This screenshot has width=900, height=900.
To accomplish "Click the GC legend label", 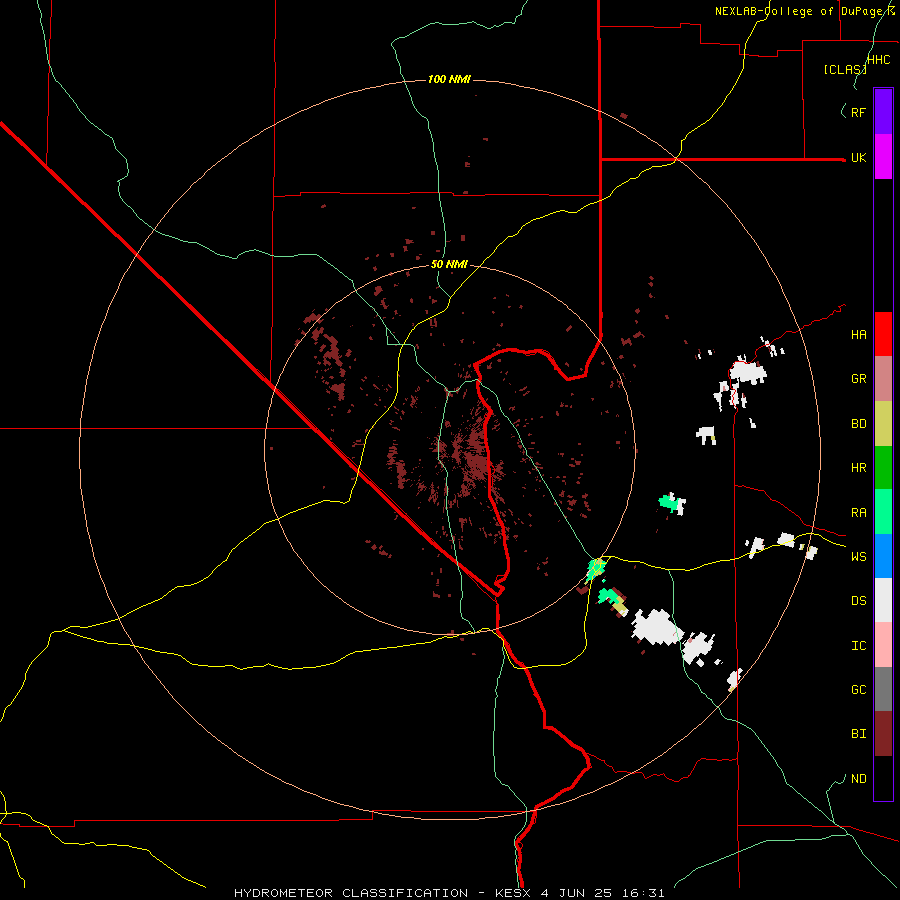I will click(x=858, y=690).
